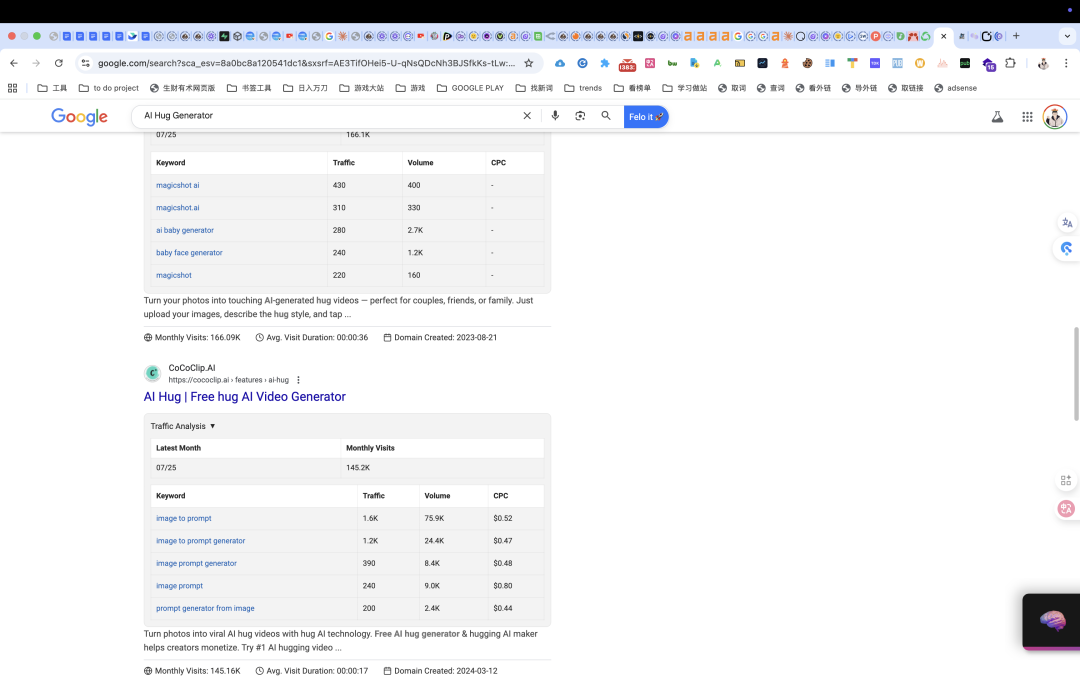Open the CoCoClip.AI site favicon

tap(152, 373)
